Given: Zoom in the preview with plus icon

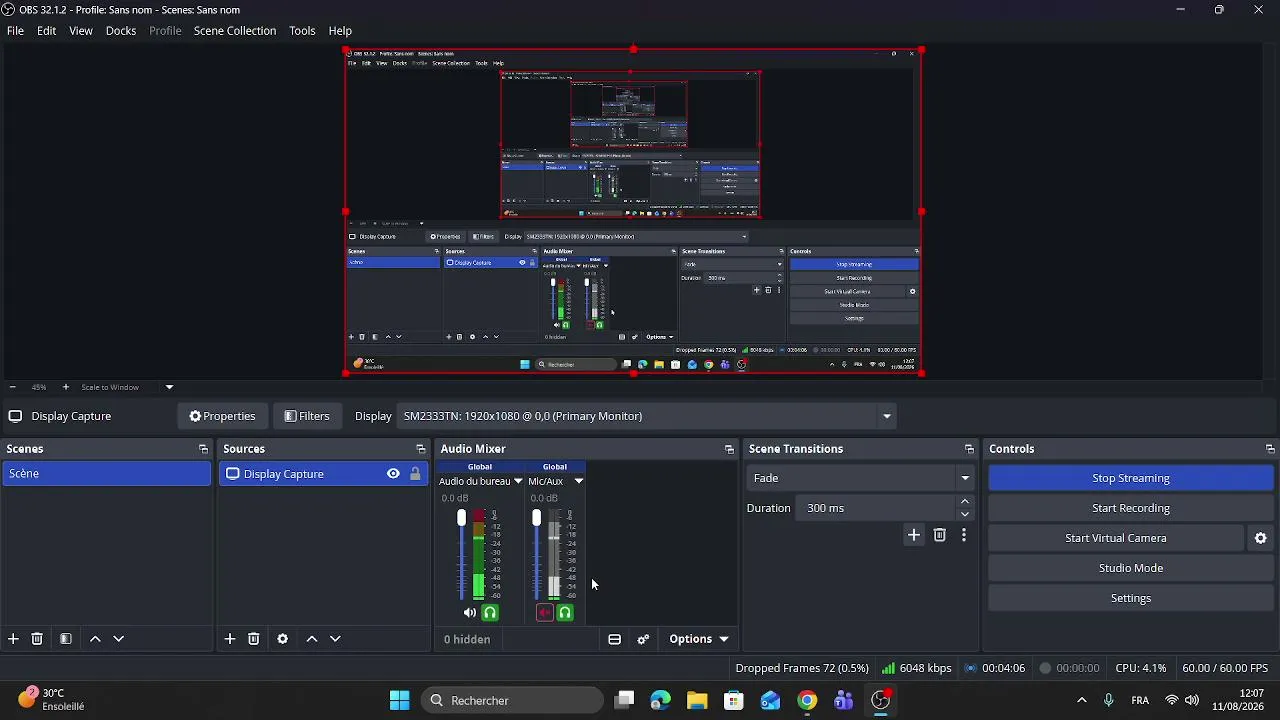Looking at the screenshot, I should point(66,387).
